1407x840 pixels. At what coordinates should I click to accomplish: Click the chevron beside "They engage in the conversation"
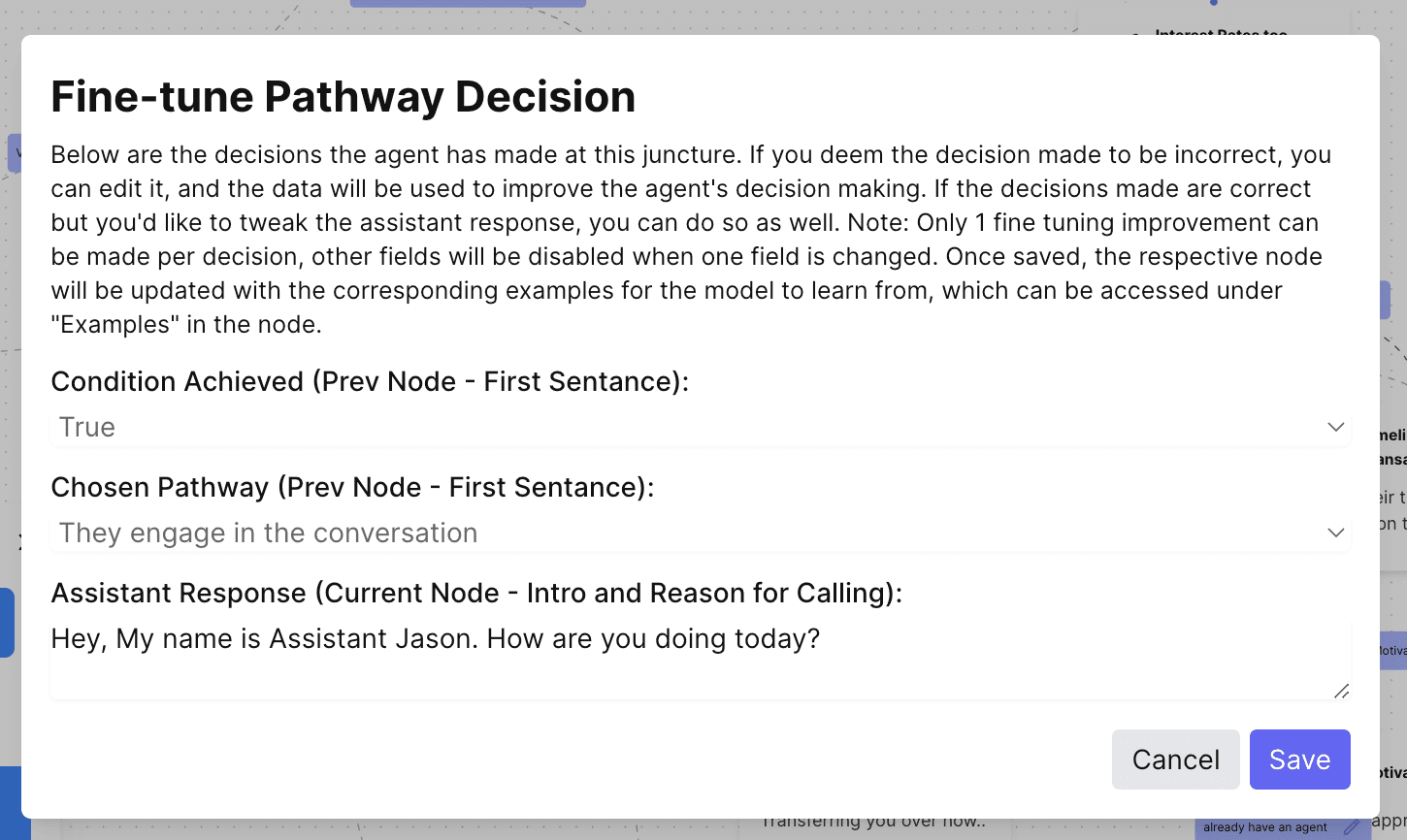1337,533
